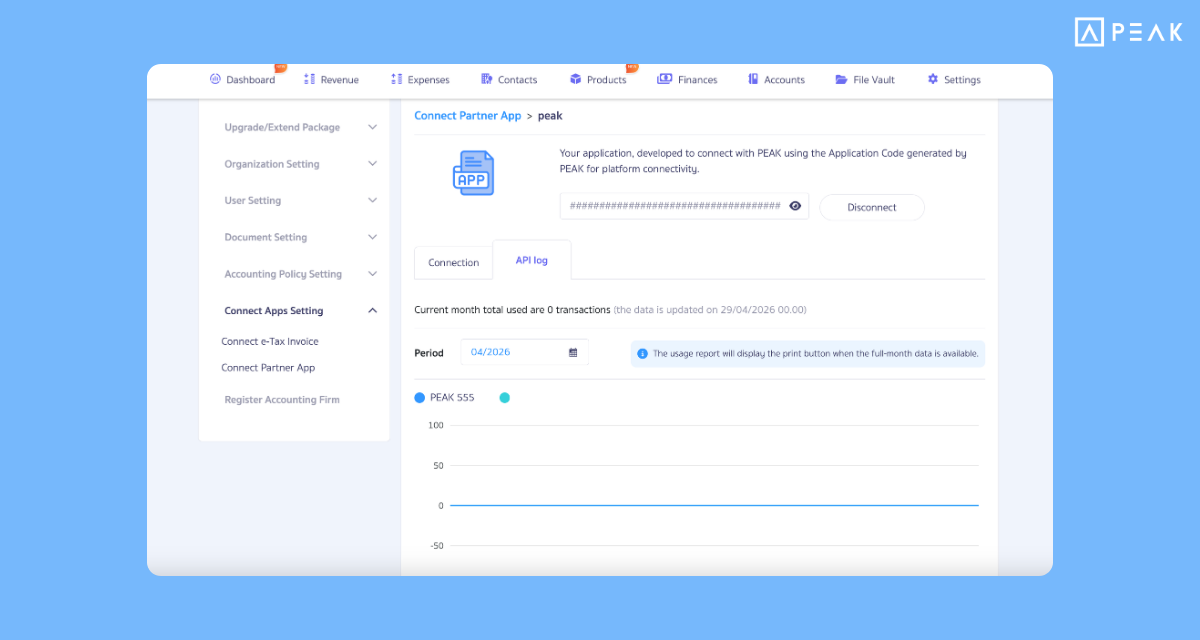Click the File Vault folder icon
This screenshot has height=640, width=1200.
[x=840, y=78]
